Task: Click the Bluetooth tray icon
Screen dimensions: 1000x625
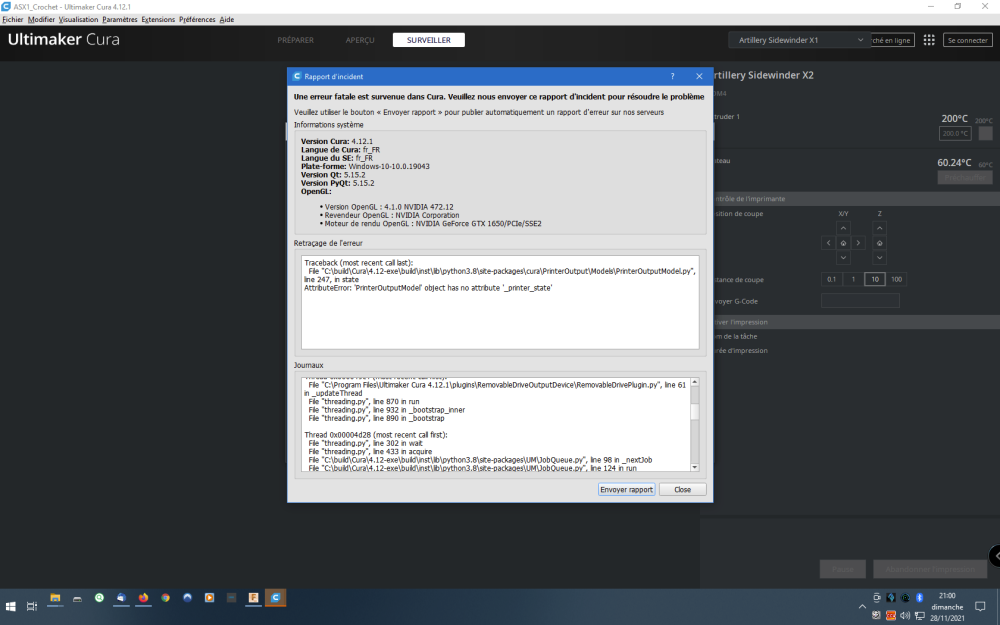Action: tap(920, 598)
